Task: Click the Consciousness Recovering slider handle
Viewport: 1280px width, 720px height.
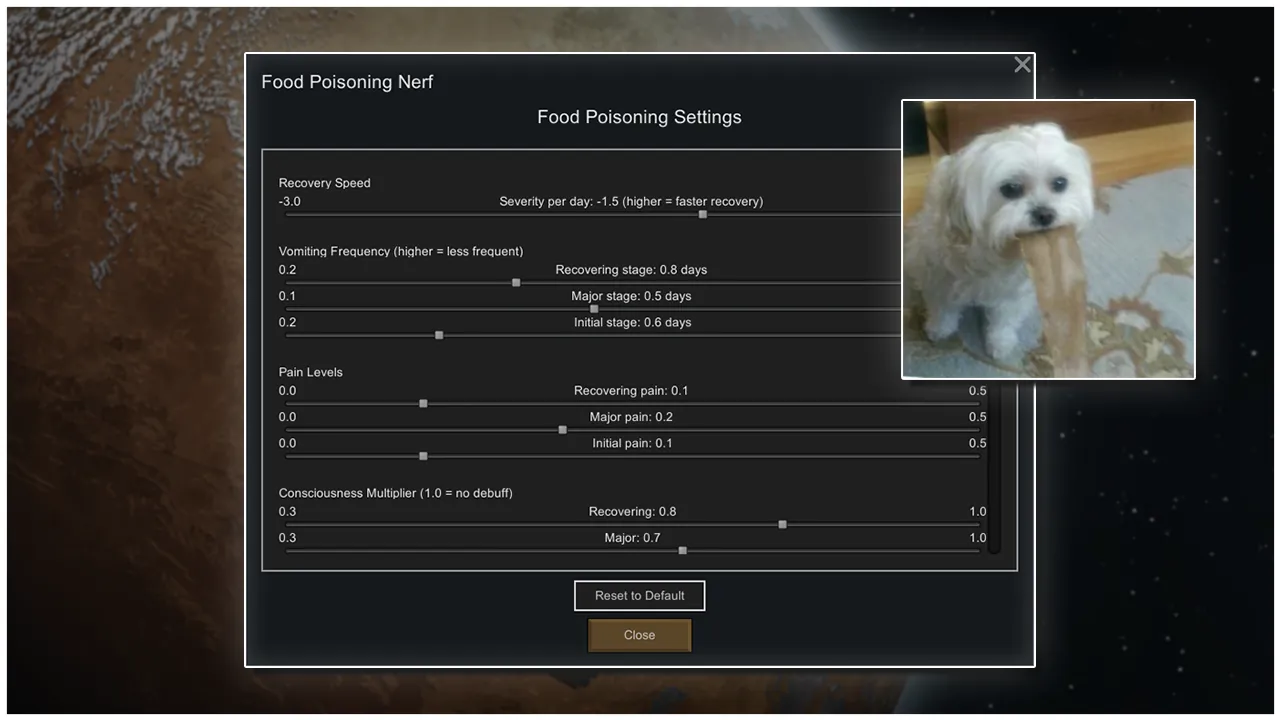Action: (782, 525)
